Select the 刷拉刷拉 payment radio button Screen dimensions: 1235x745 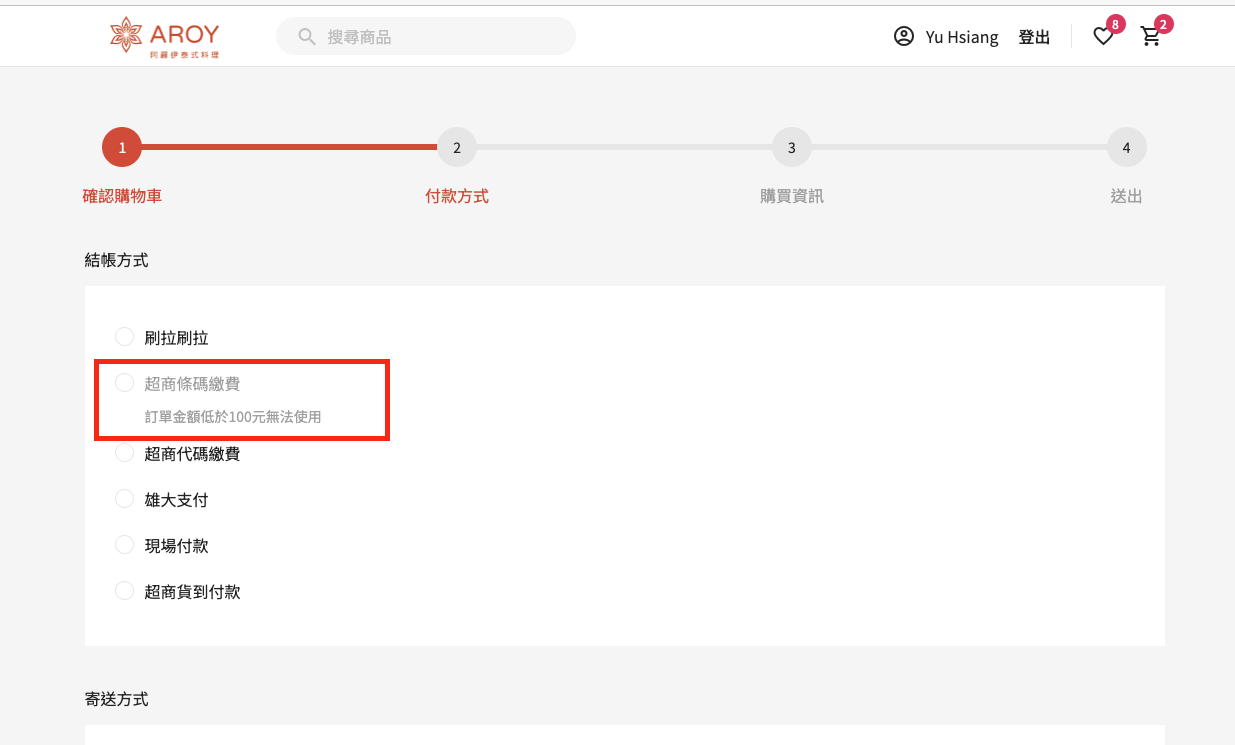[125, 337]
